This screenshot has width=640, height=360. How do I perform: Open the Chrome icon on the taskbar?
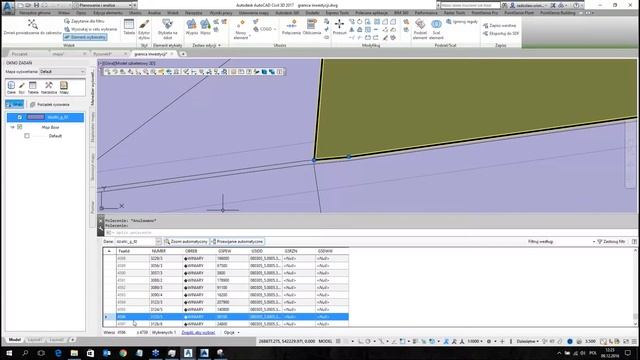[123, 353]
